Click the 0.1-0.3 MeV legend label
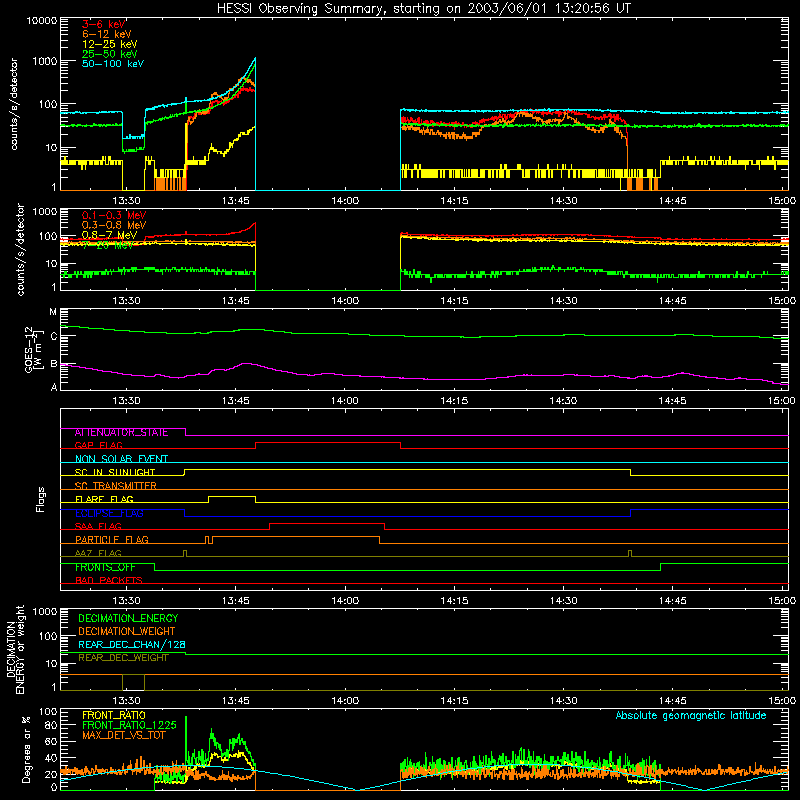Viewport: 800px width, 800px height. pos(114,215)
